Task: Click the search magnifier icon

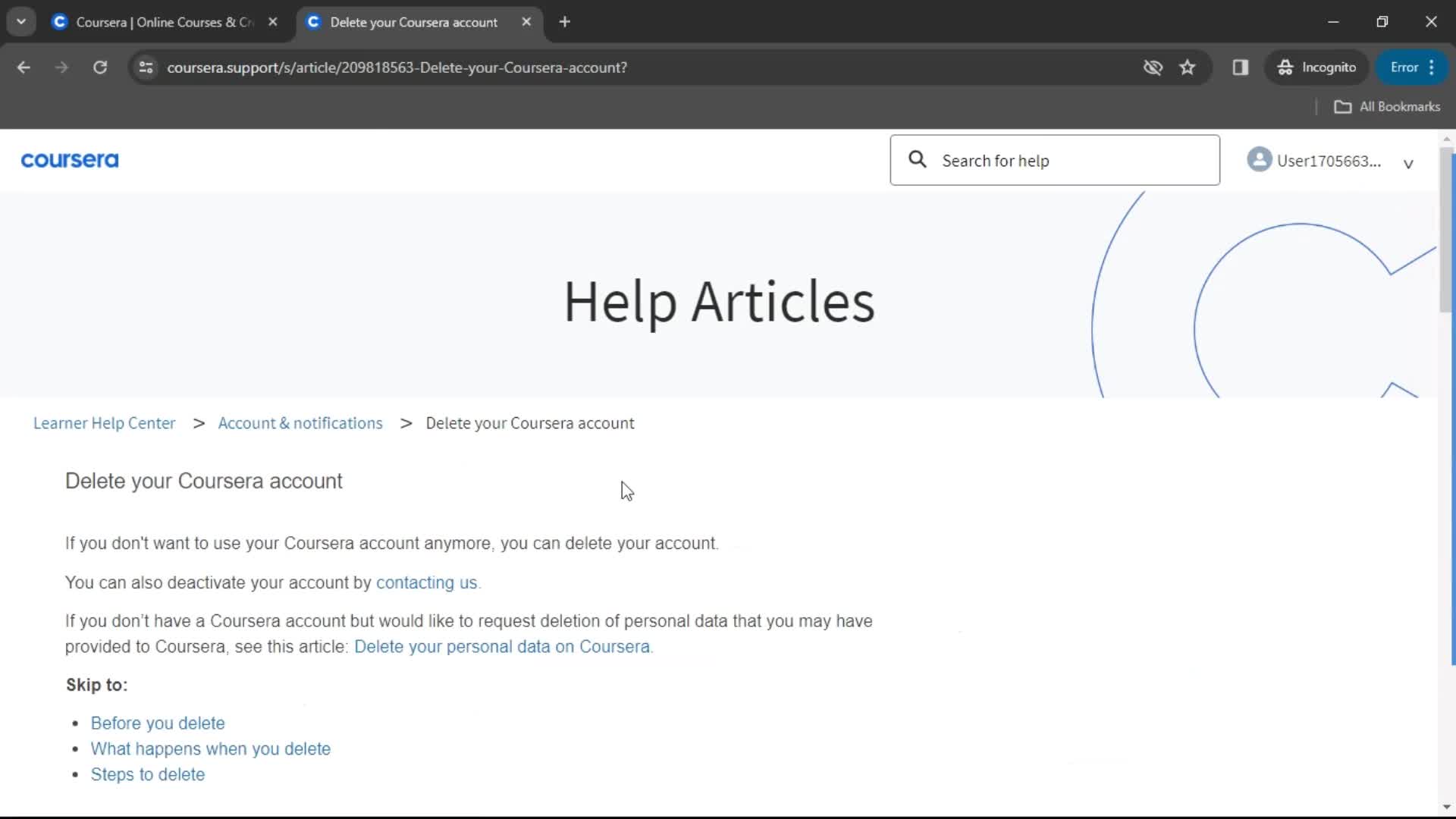Action: pyautogui.click(x=918, y=159)
